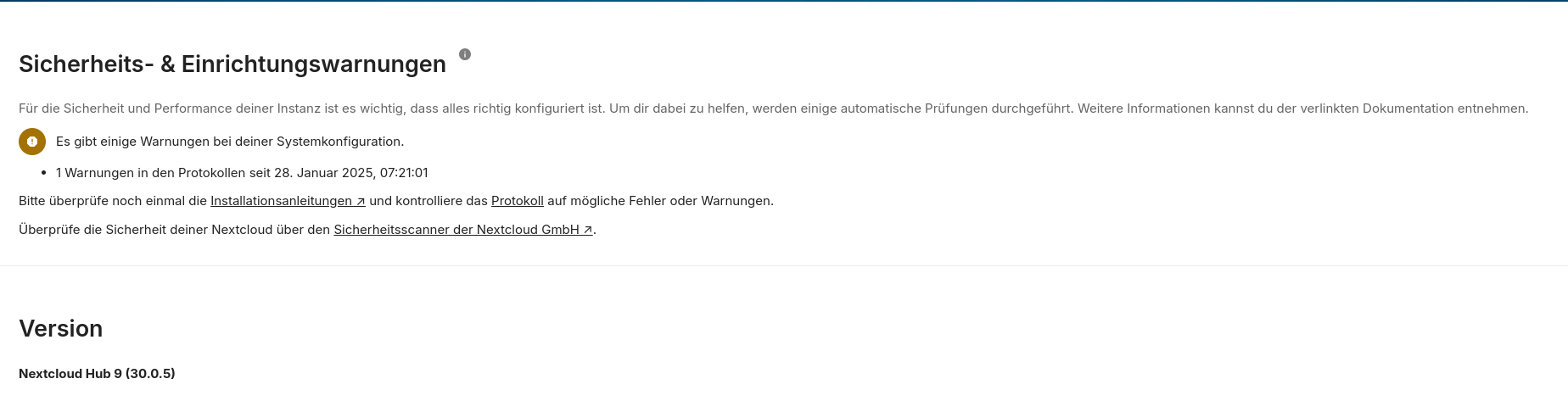
Task: Click 'auf mögliche Fehler oder Warnungen' text
Action: click(660, 201)
